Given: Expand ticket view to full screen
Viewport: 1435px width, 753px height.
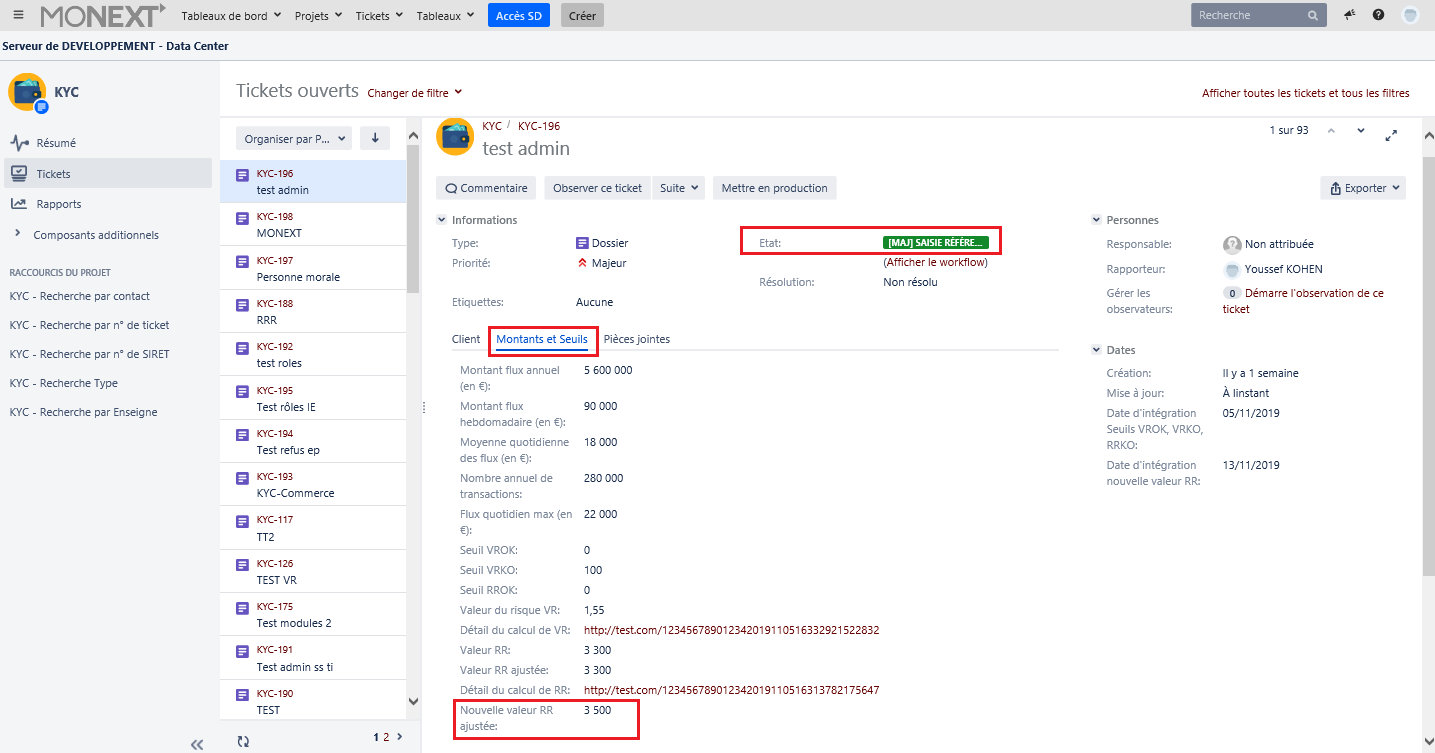Looking at the screenshot, I should pyautogui.click(x=1391, y=134).
